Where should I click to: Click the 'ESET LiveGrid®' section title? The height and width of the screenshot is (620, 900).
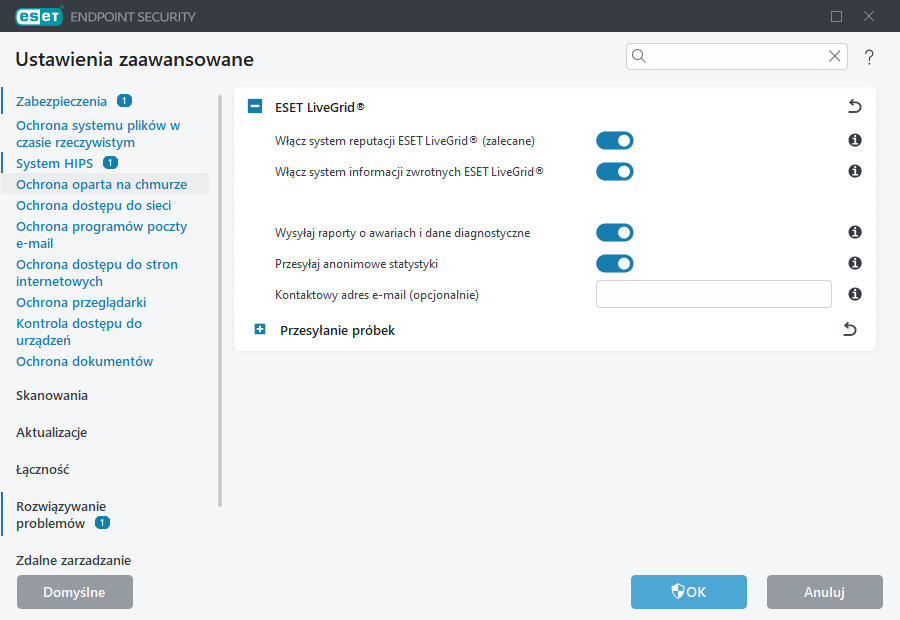click(x=320, y=107)
